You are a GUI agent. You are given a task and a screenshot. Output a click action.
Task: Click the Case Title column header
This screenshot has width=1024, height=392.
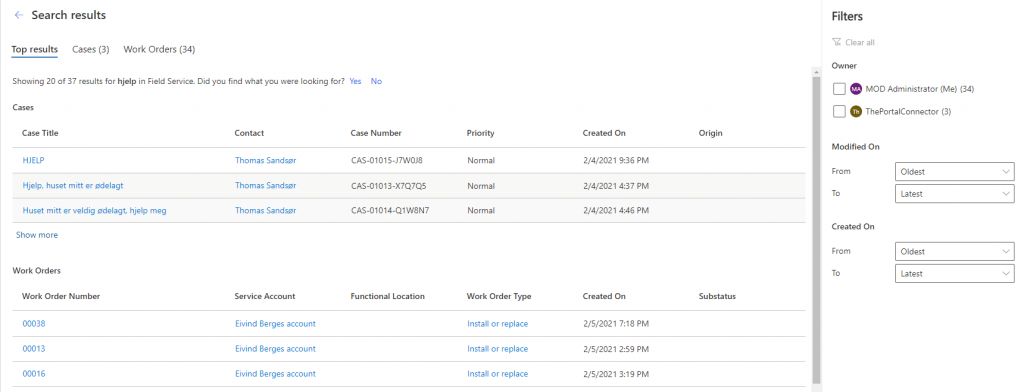point(40,133)
